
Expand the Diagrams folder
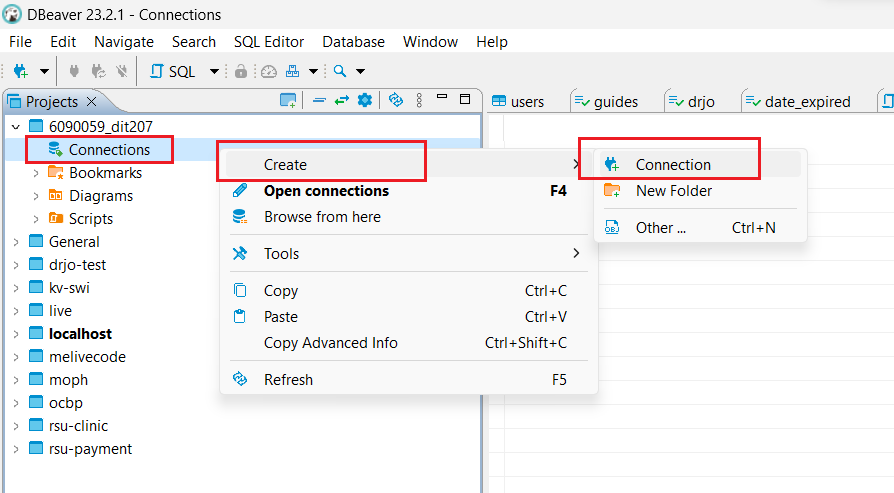tap(36, 196)
